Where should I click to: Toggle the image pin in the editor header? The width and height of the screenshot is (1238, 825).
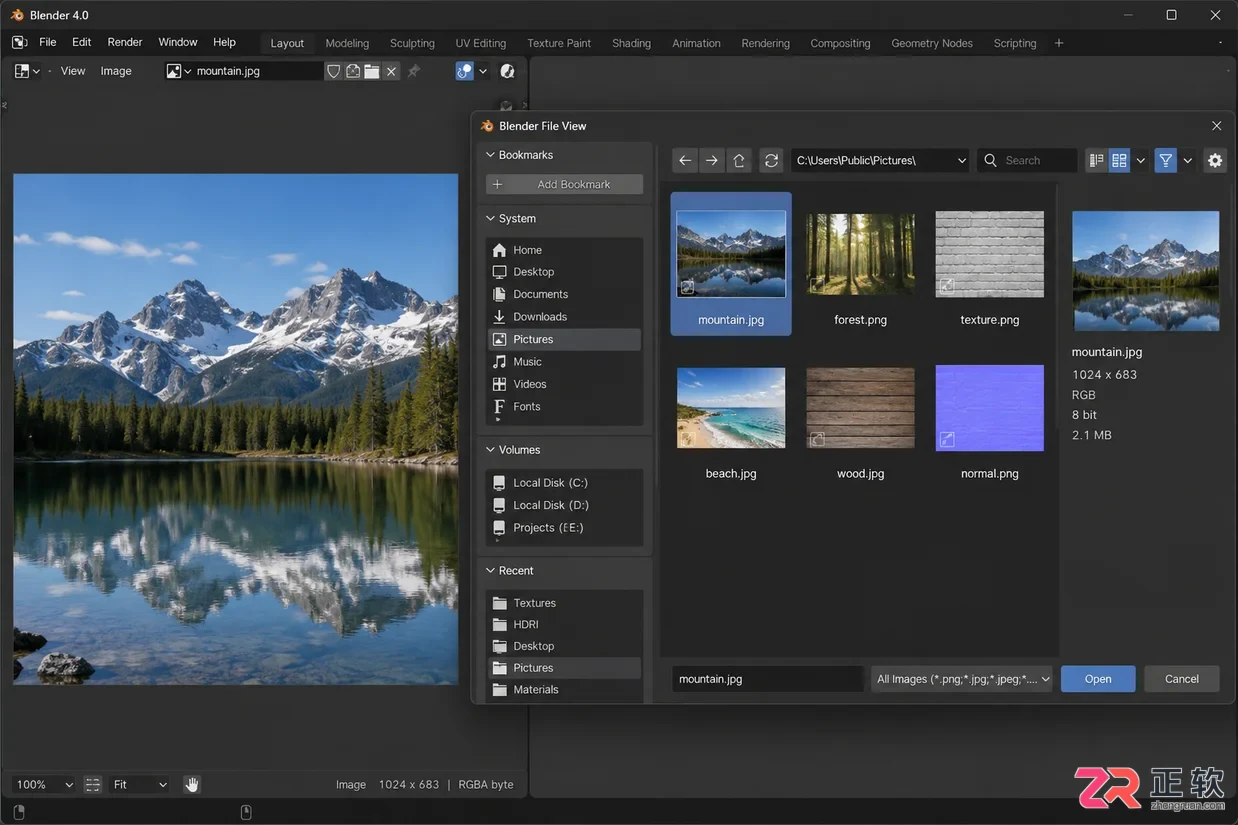[x=413, y=71]
